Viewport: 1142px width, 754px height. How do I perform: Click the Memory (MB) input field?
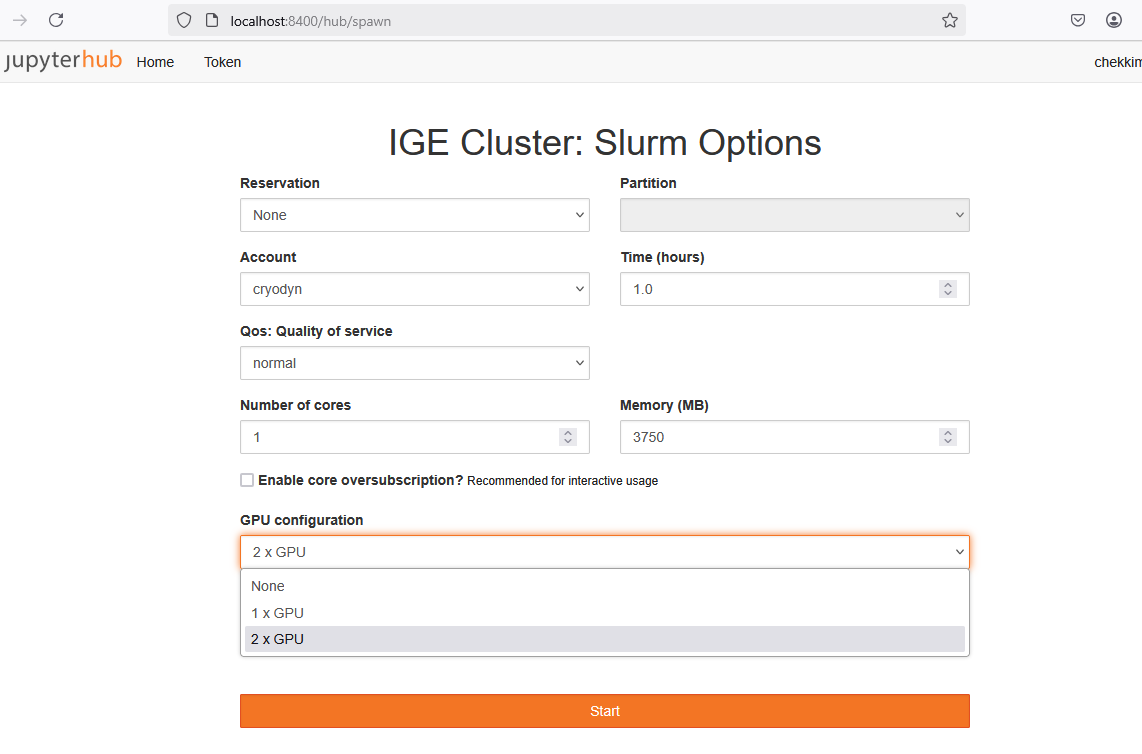pos(780,437)
